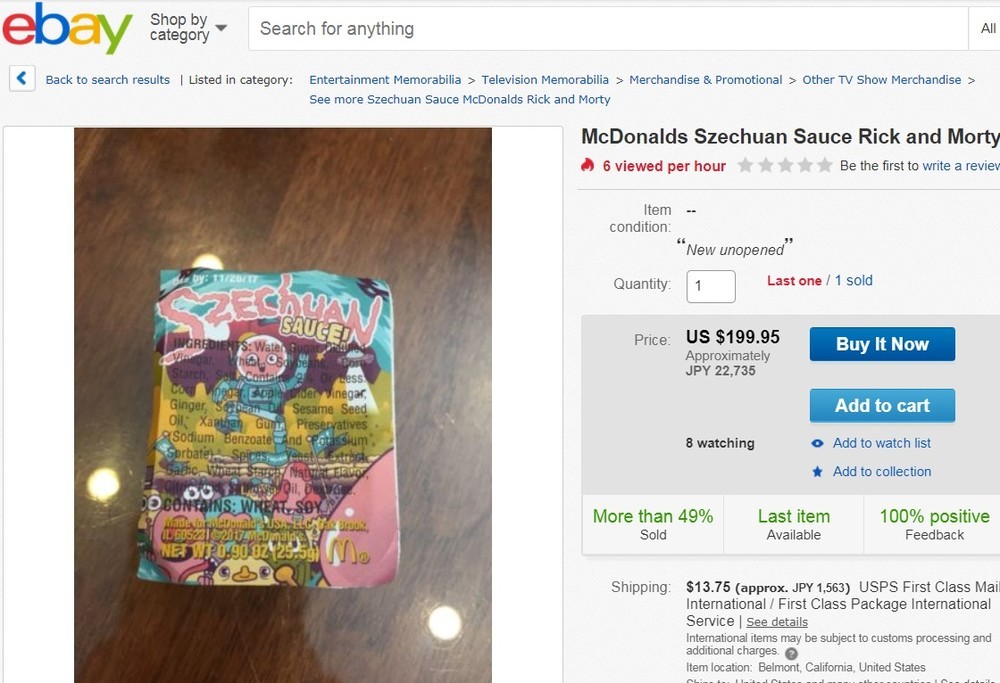Click the Buy It Now button
This screenshot has height=683, width=1000.
click(x=882, y=344)
